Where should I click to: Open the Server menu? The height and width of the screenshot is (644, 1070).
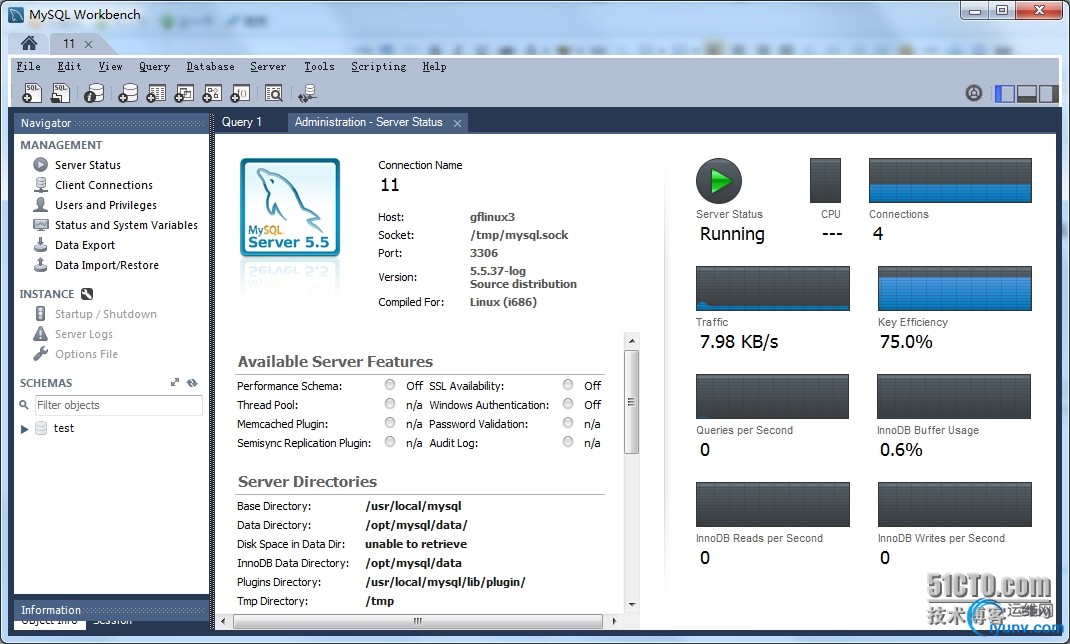[268, 66]
